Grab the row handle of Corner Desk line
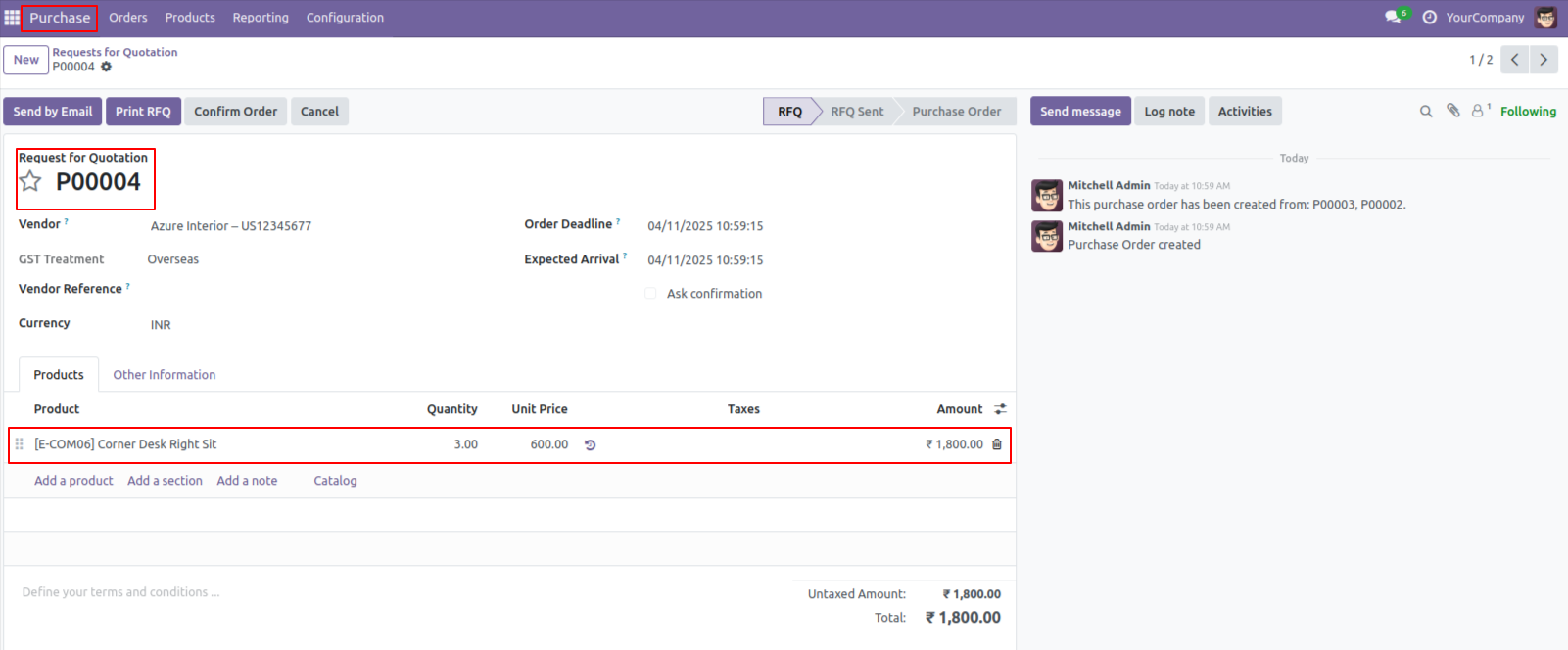 coord(19,444)
